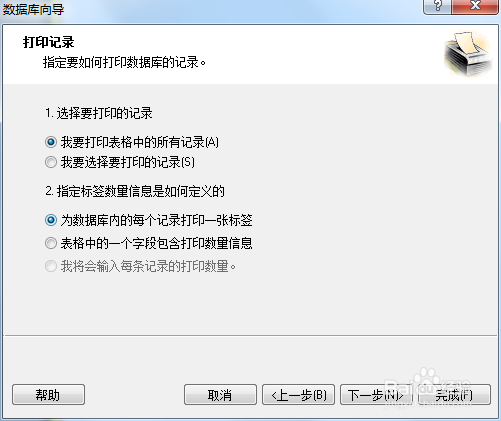Screen dimensions: 501x421
Task: Click section heading 1. 选择要打印的记录
Action: tap(99, 113)
